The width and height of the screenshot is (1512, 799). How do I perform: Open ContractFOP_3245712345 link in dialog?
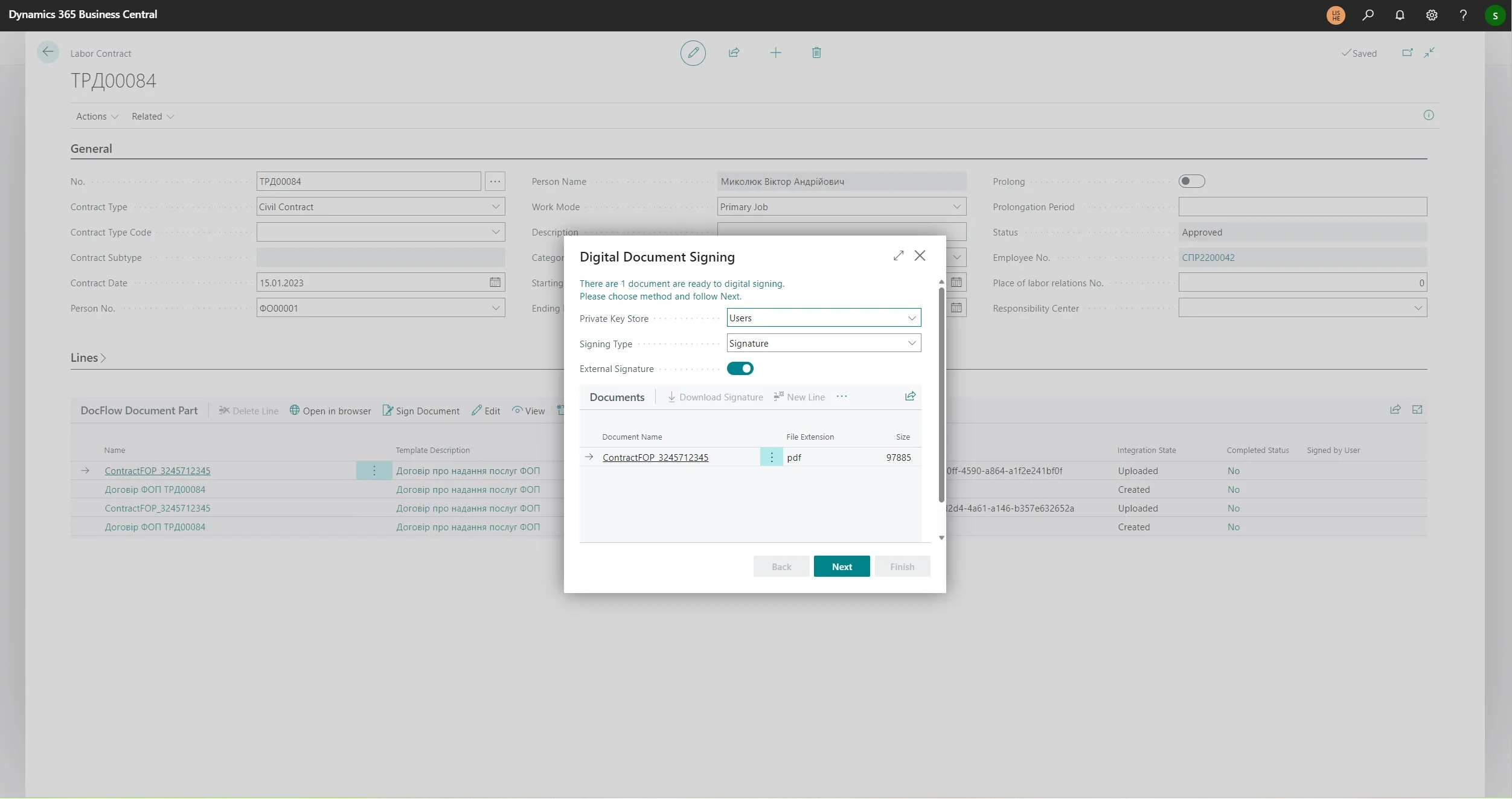(x=655, y=458)
